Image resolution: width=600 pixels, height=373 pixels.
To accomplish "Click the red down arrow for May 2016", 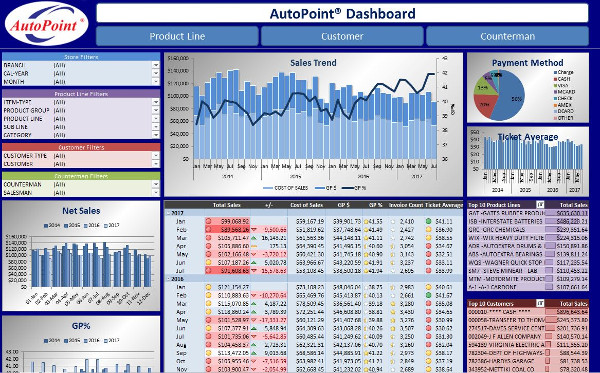I will pyautogui.click(x=254, y=320).
